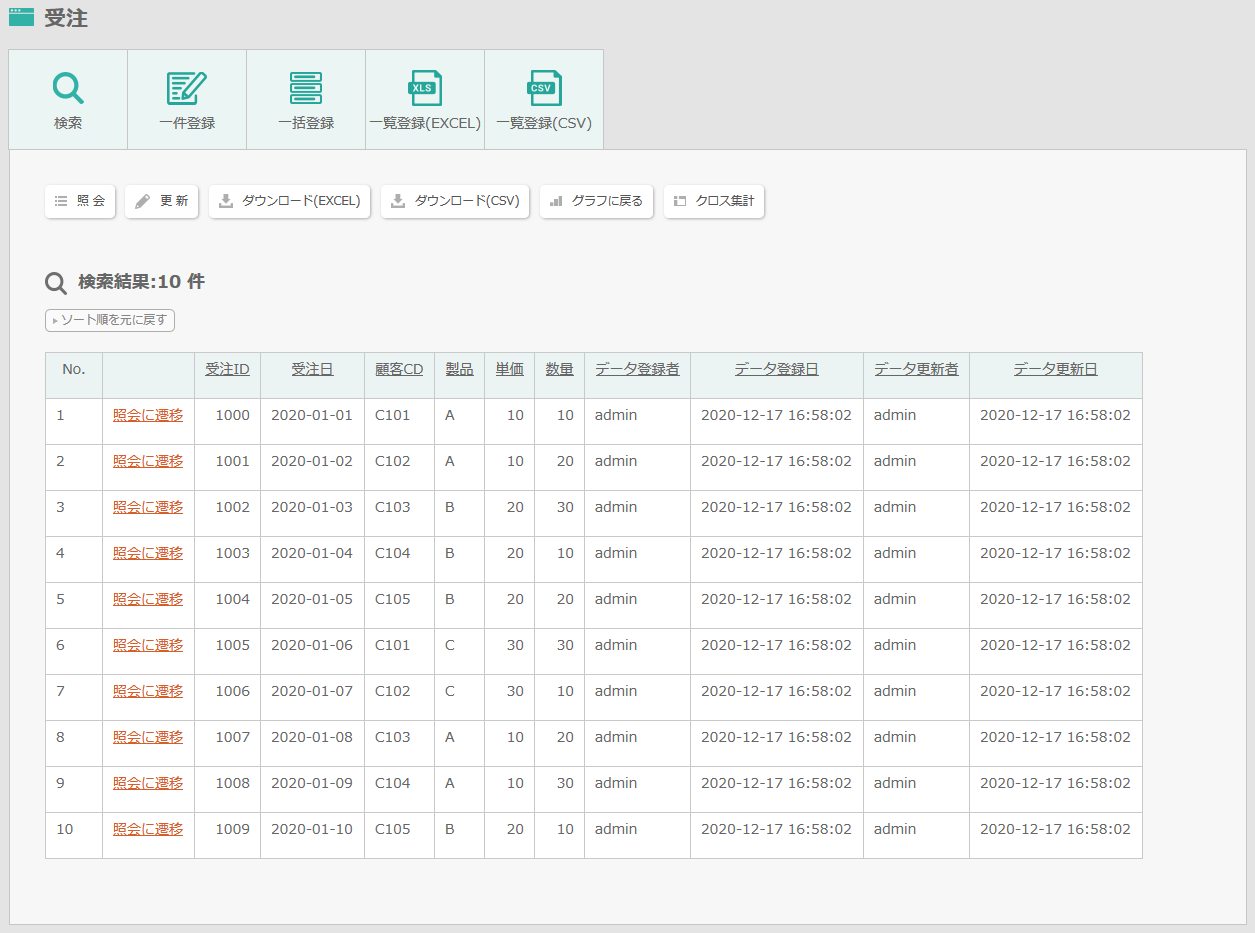This screenshot has width=1255, height=933.
Task: Click クロス集計 button
Action: [x=714, y=201]
